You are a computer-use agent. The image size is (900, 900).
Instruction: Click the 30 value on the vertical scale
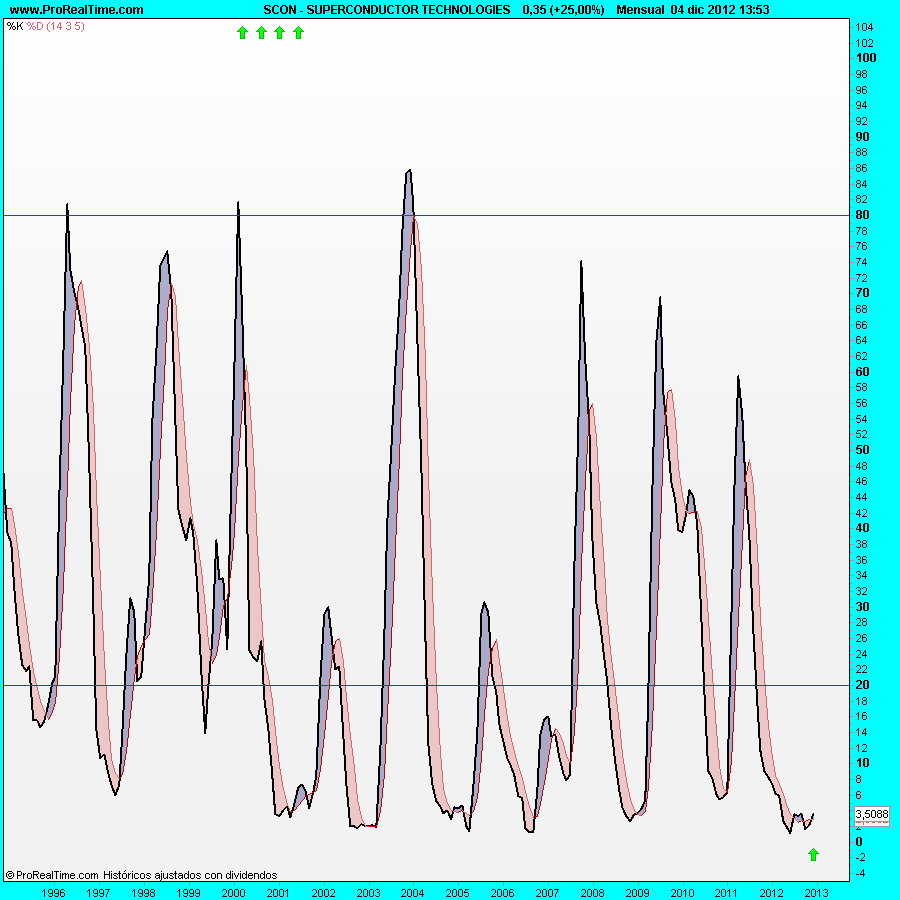pos(862,607)
